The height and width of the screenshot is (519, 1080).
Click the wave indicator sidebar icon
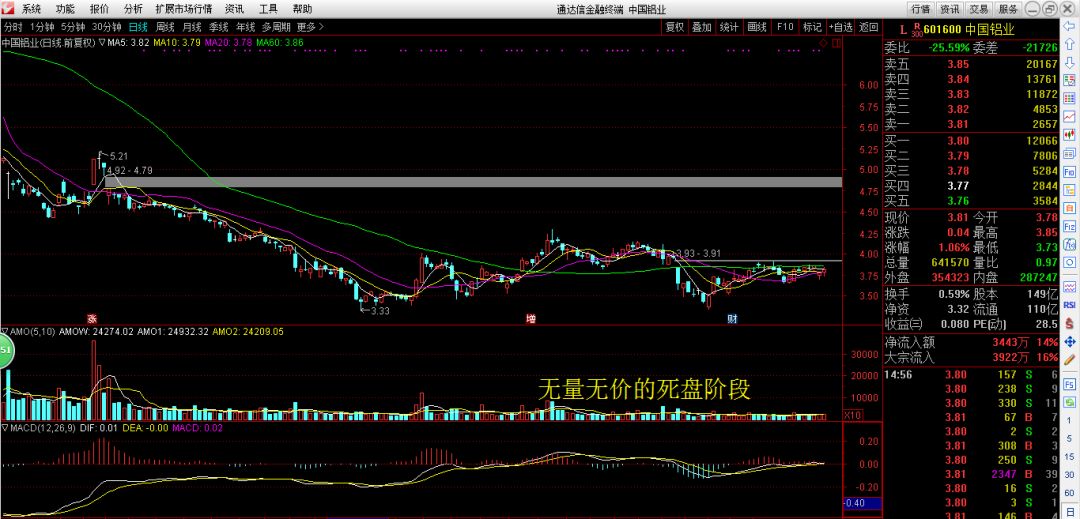1070,288
